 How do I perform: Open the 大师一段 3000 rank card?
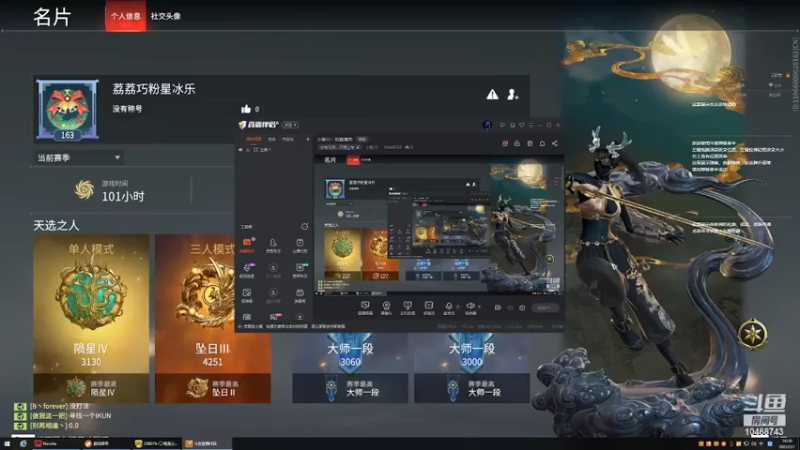[x=472, y=367]
